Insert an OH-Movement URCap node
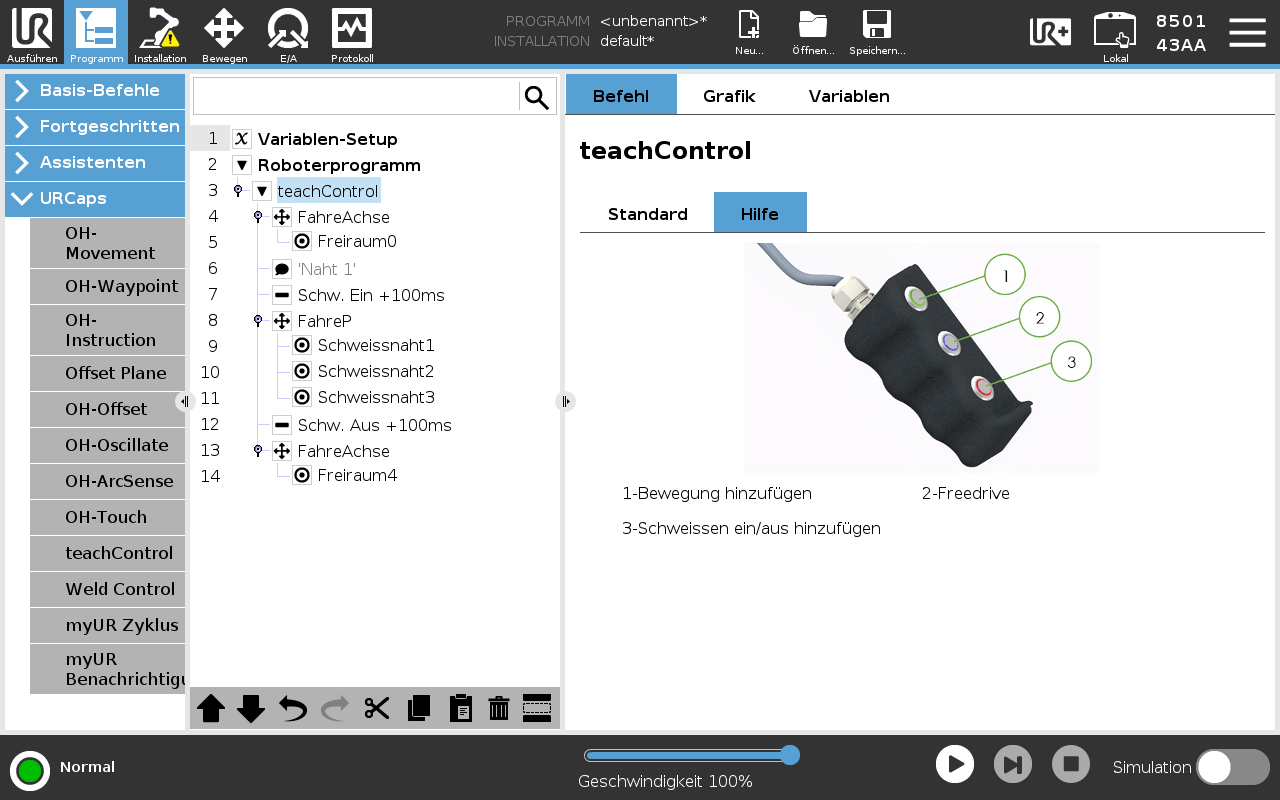Viewport: 1280px width, 800px height. 107,243
